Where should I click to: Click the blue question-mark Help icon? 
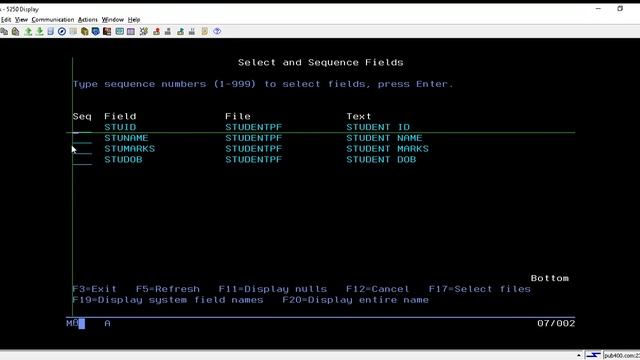(217, 31)
